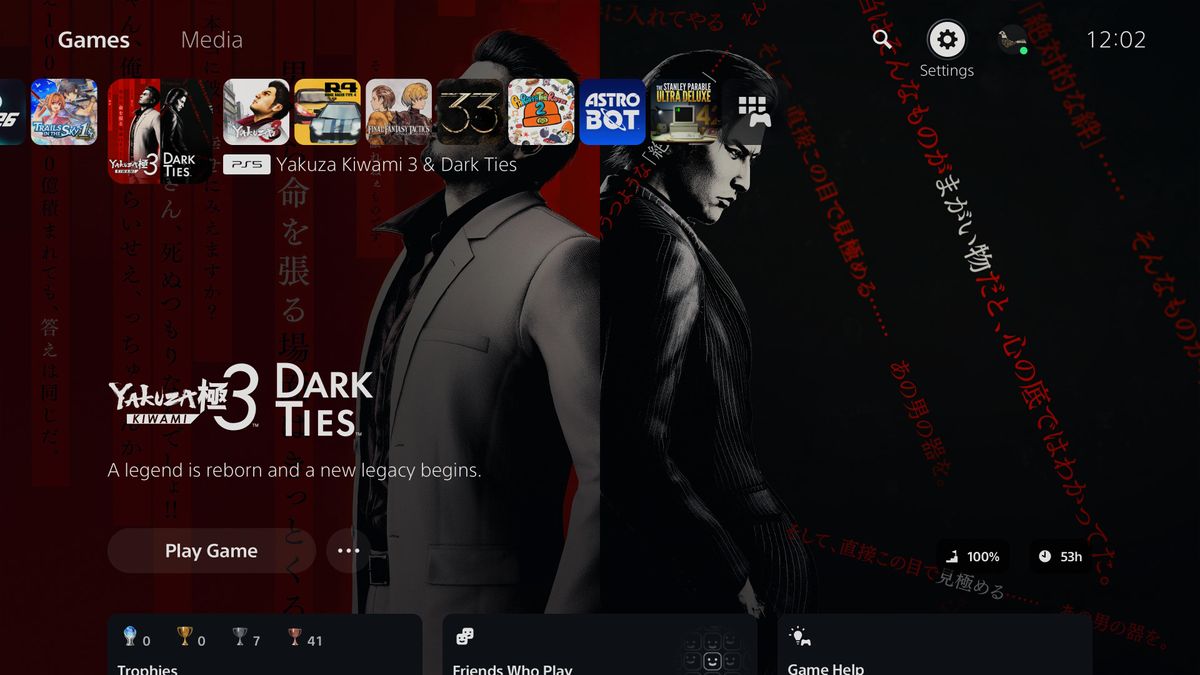This screenshot has width=1200, height=675.
Task: Click the large Yakuza Kiwami 3 Dark Ties logo
Action: 240,400
